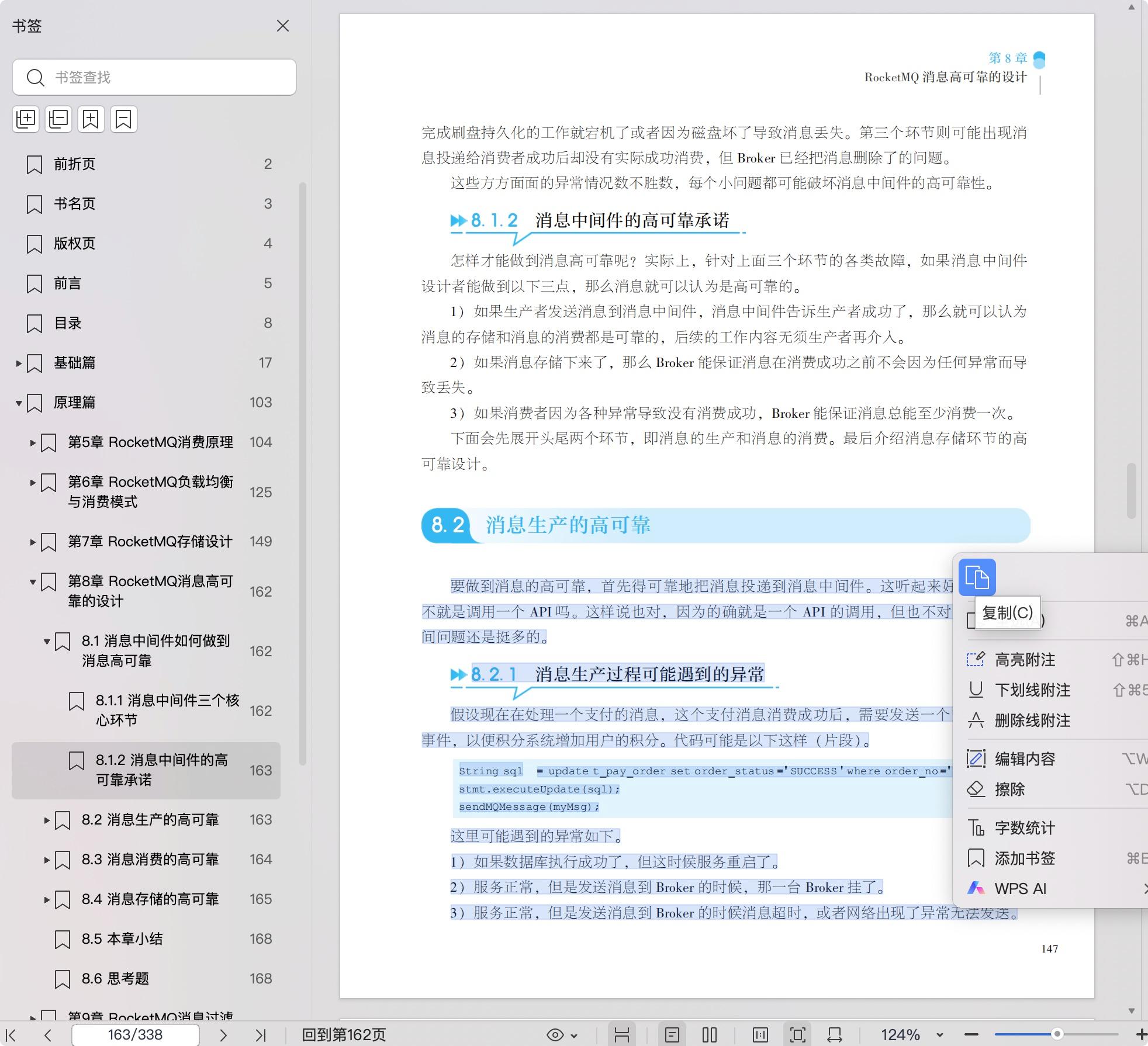Expand 8.3 消息消费的高可靠 bookmark
Image resolution: width=1148 pixels, height=1046 pixels.
click(47, 860)
